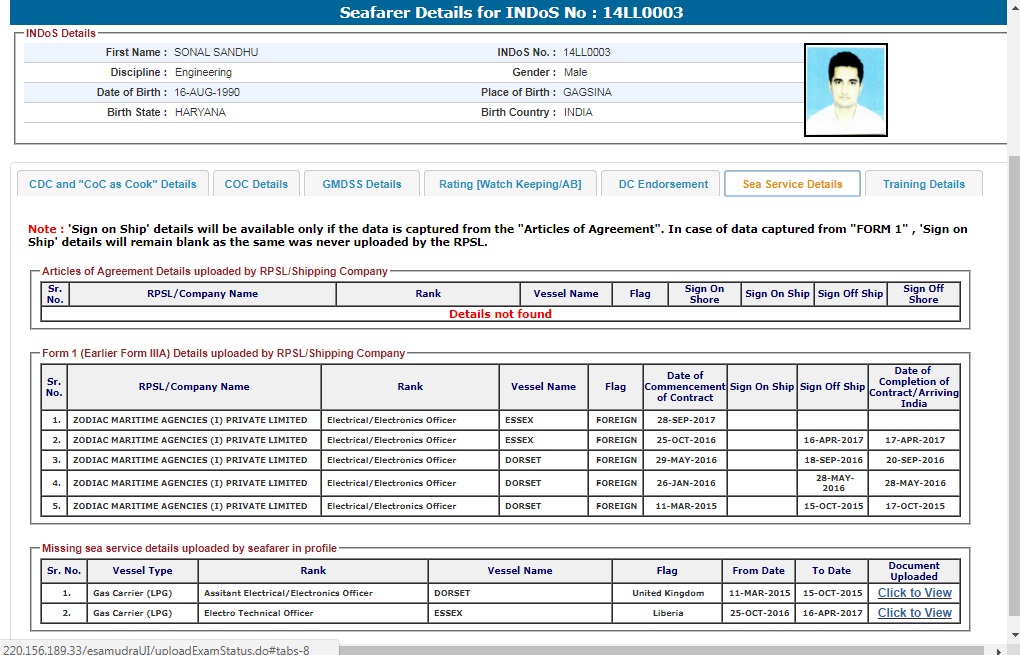Click the Date of Birth value 16-AUG-1990
Screen dimensions: 1020x655
click(207, 92)
